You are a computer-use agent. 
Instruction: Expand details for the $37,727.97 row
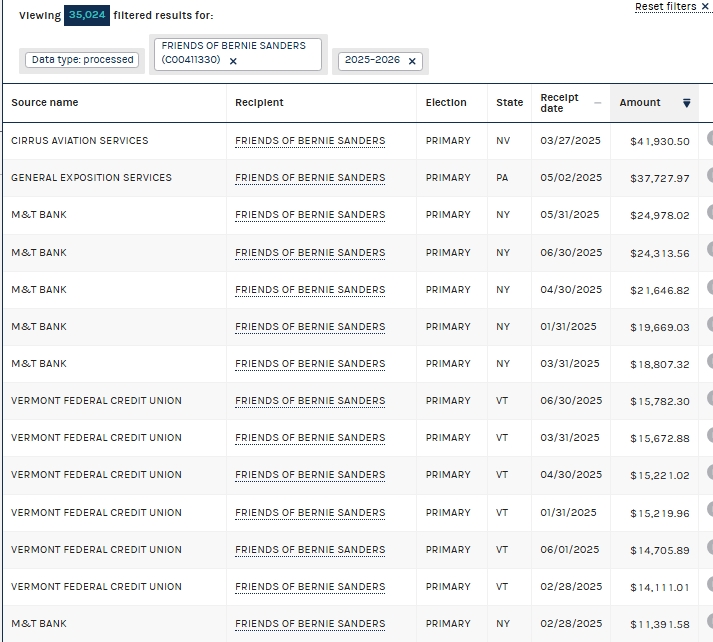tap(710, 175)
